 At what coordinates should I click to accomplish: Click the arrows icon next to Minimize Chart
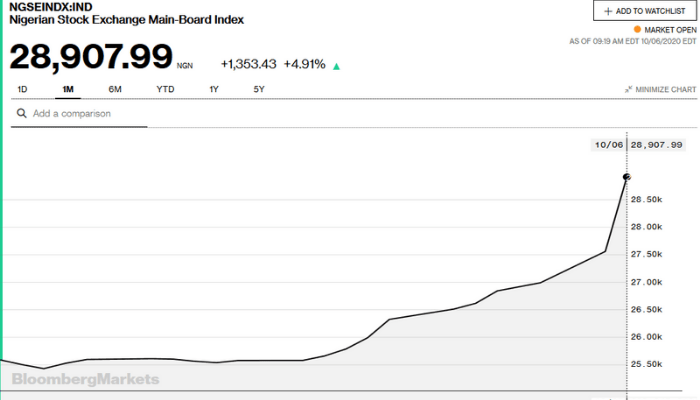click(x=627, y=90)
